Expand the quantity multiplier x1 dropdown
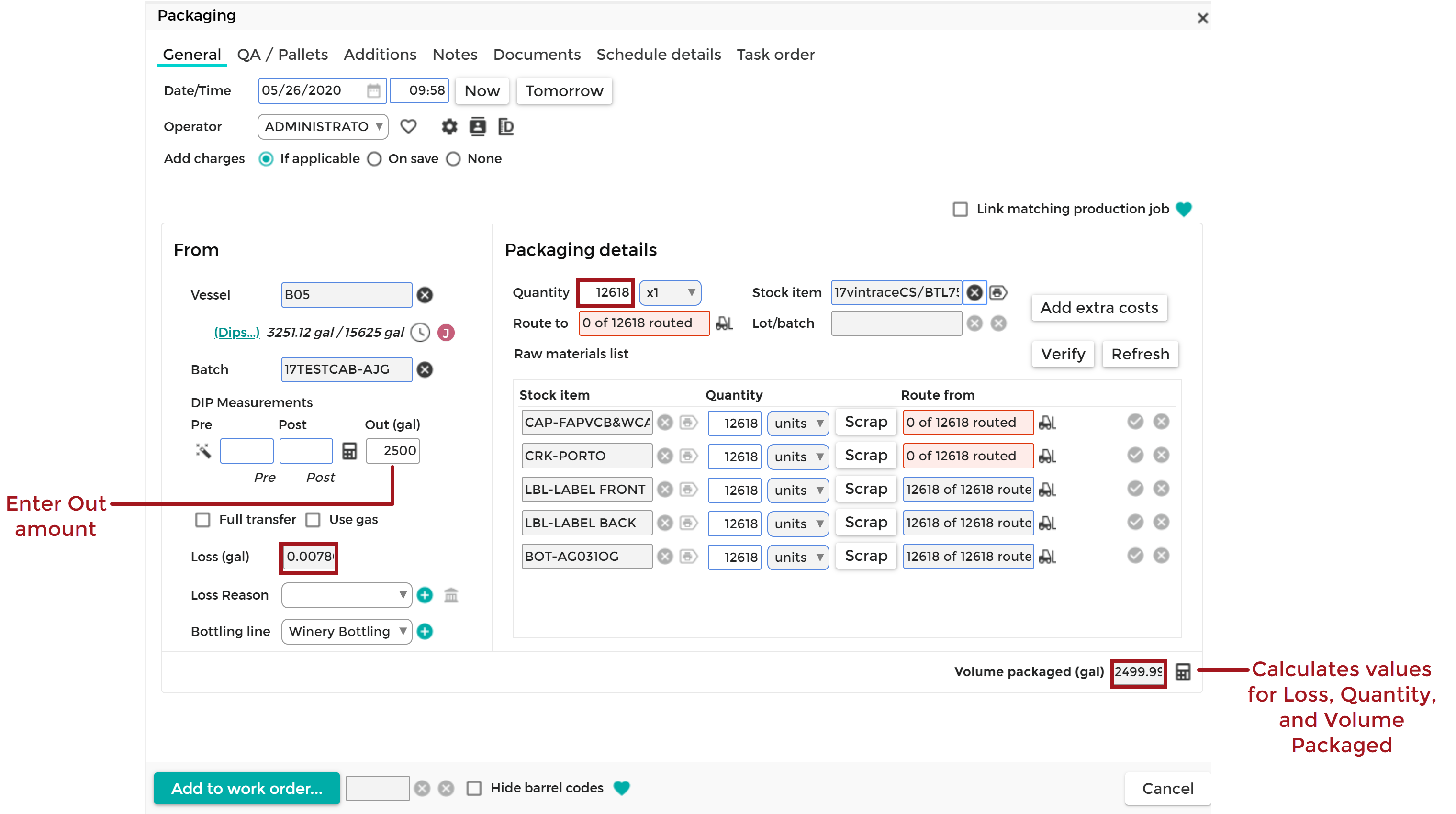This screenshot has height=814, width=1456. click(x=670, y=293)
